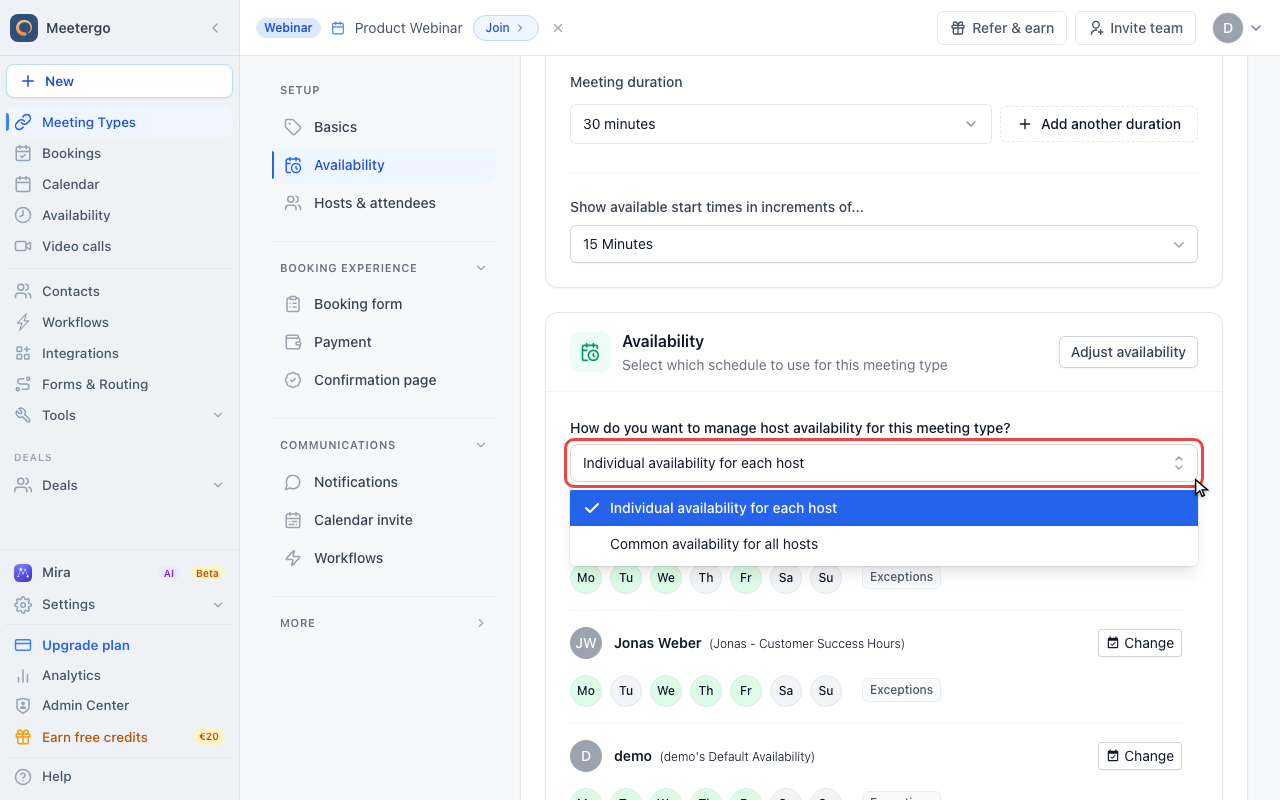Screen dimensions: 1280x800
Task: Open the Workflows lightning icon in main sidebar
Action: click(x=23, y=322)
